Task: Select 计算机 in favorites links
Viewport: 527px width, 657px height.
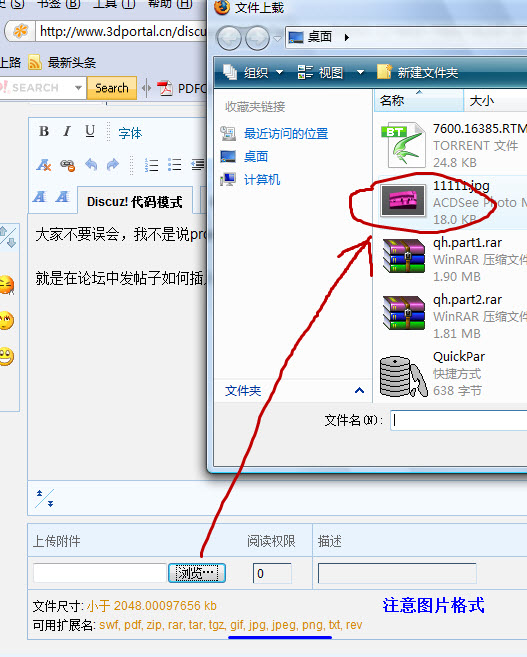Action: [x=250, y=180]
